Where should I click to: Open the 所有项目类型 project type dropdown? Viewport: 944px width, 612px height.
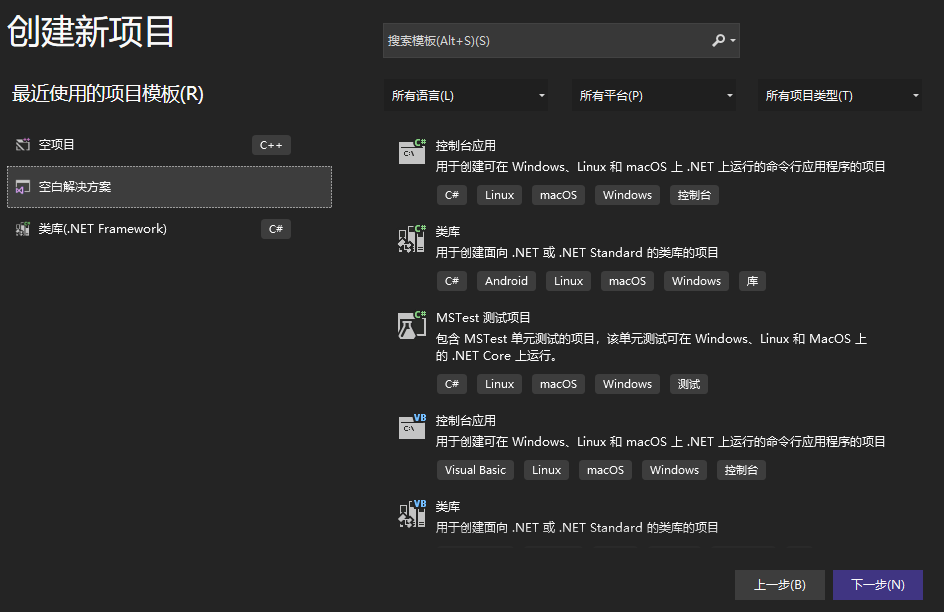click(840, 96)
